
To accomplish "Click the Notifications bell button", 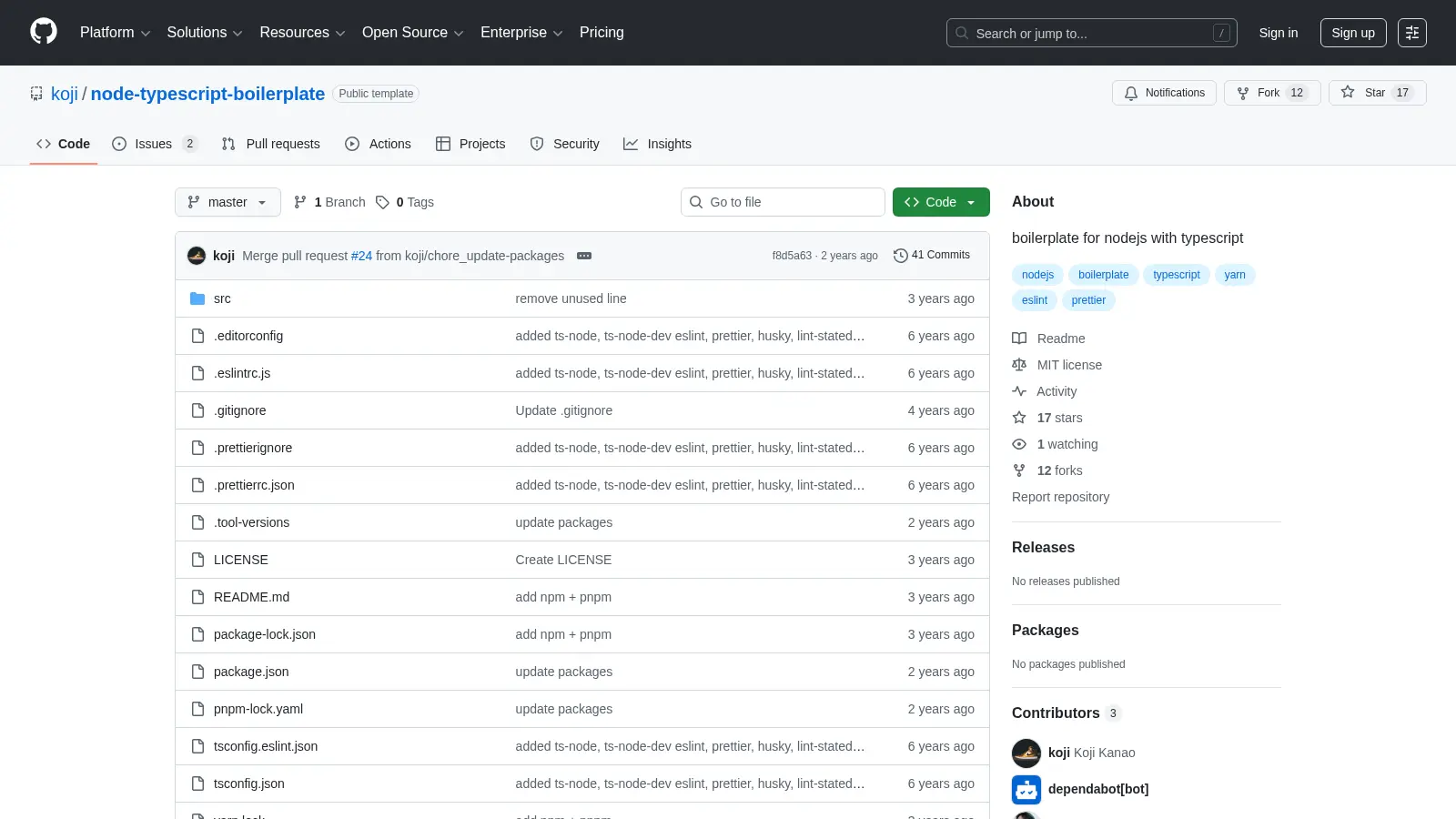I will (1164, 93).
